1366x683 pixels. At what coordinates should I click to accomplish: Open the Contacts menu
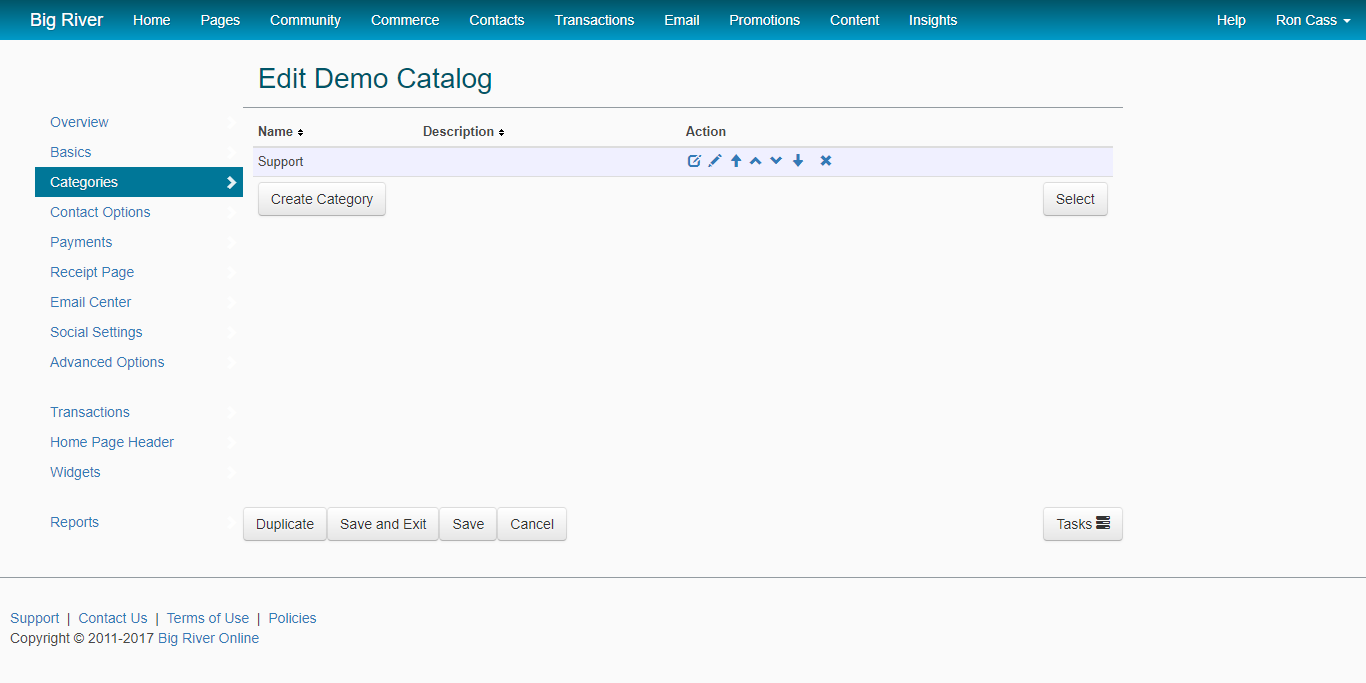point(497,20)
